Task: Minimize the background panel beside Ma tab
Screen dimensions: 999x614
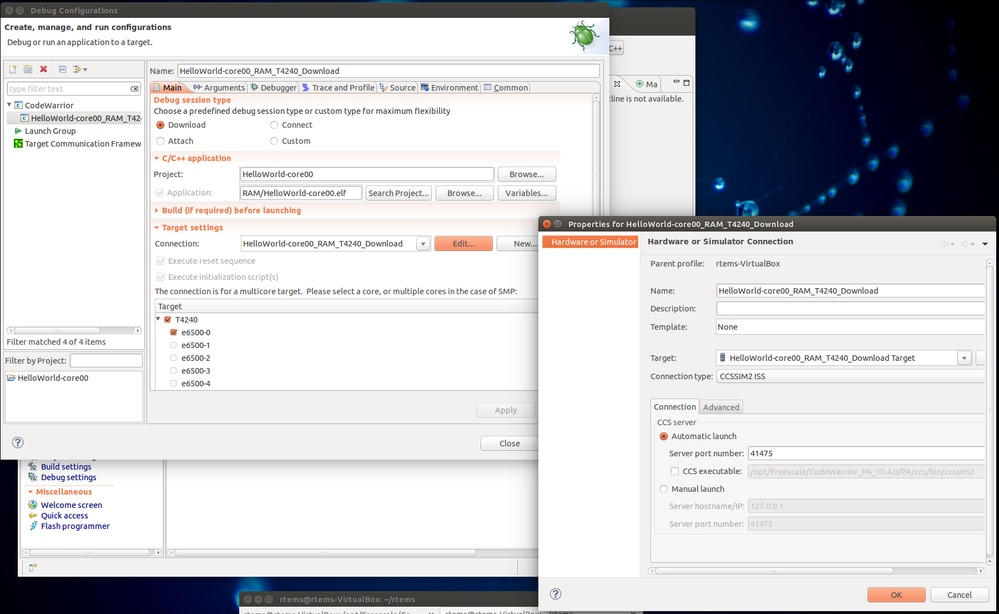Action: pyautogui.click(x=677, y=82)
